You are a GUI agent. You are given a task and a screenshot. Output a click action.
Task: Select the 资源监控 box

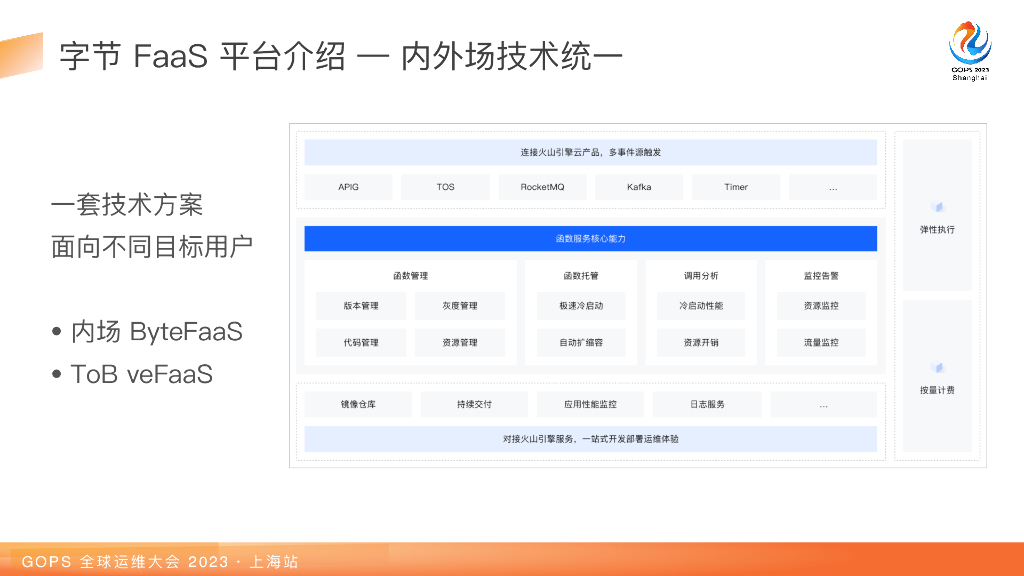coord(821,306)
